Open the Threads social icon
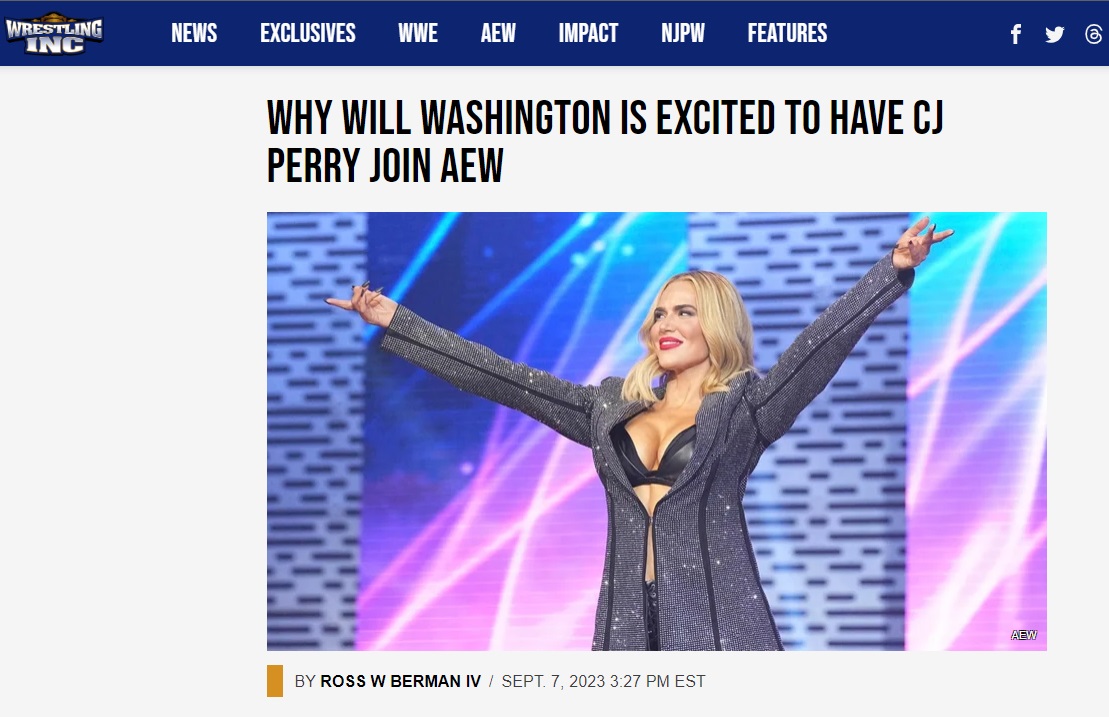Viewport: 1109px width, 717px height. click(1094, 34)
